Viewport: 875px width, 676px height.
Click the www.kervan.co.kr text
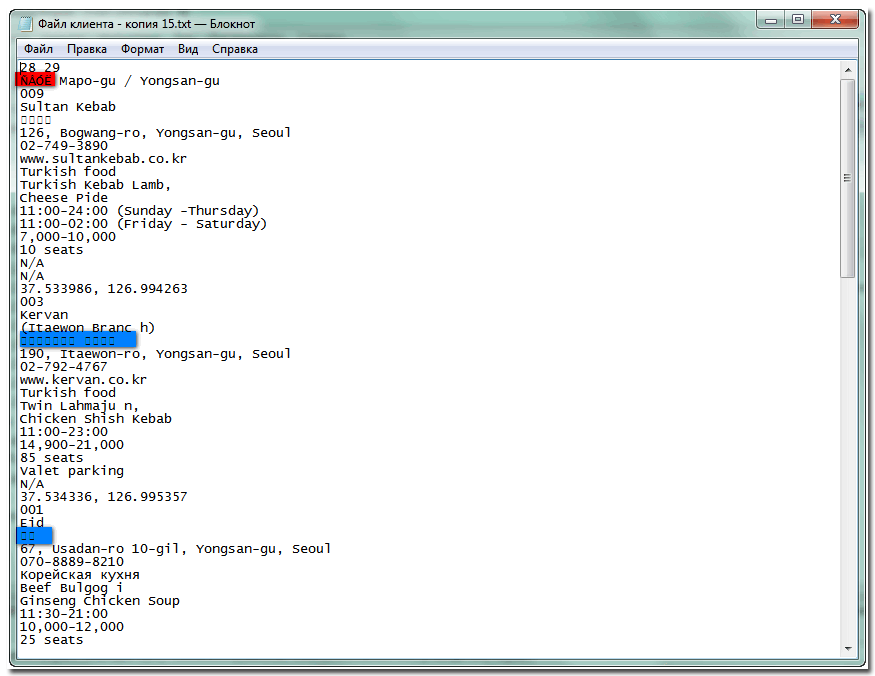click(83, 379)
